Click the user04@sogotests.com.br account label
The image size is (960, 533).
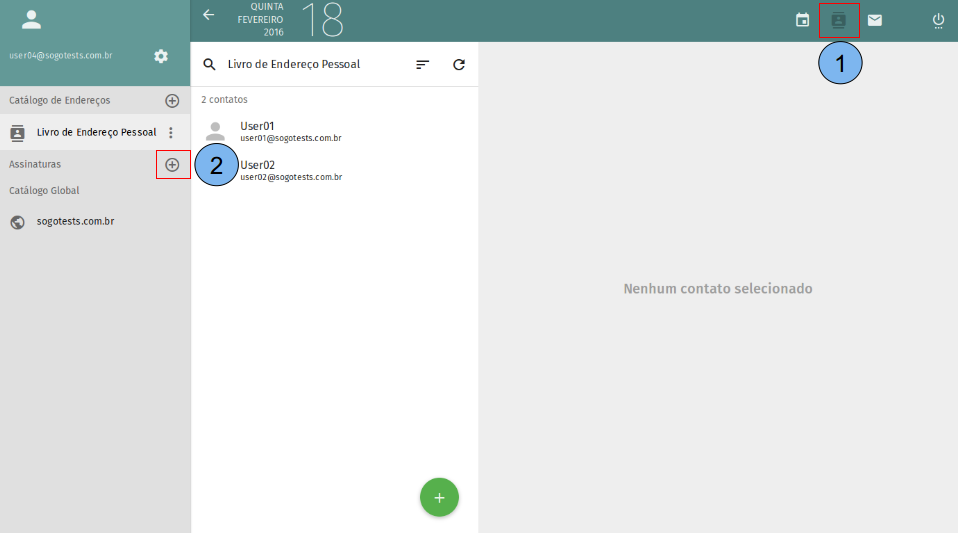point(60,56)
